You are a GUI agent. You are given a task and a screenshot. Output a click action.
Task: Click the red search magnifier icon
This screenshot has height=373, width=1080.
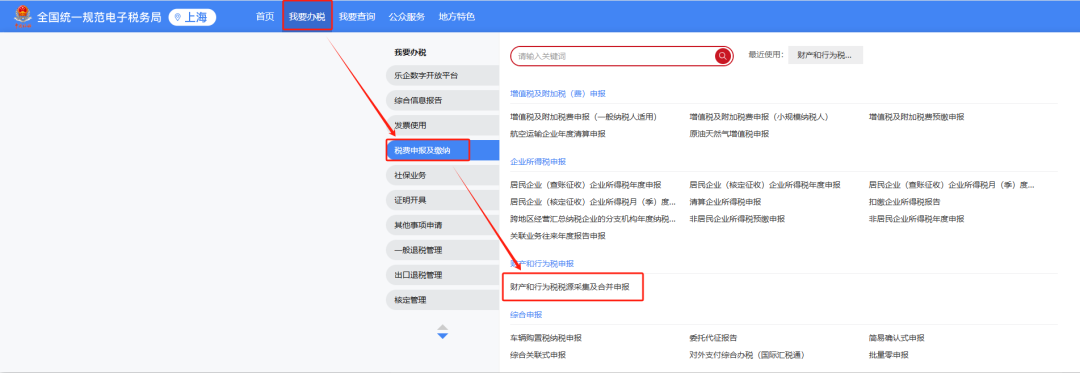[723, 56]
